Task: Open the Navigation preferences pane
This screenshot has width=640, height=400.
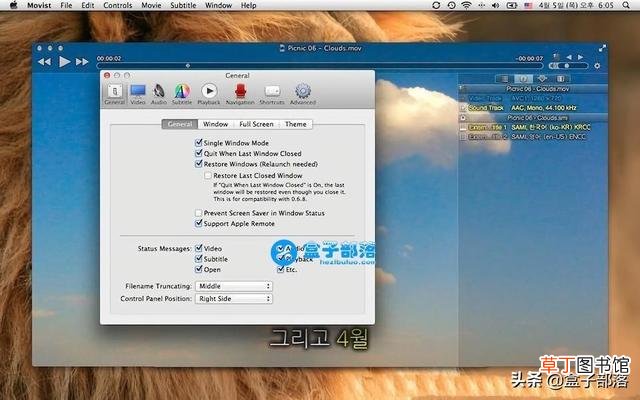Action: [x=240, y=94]
